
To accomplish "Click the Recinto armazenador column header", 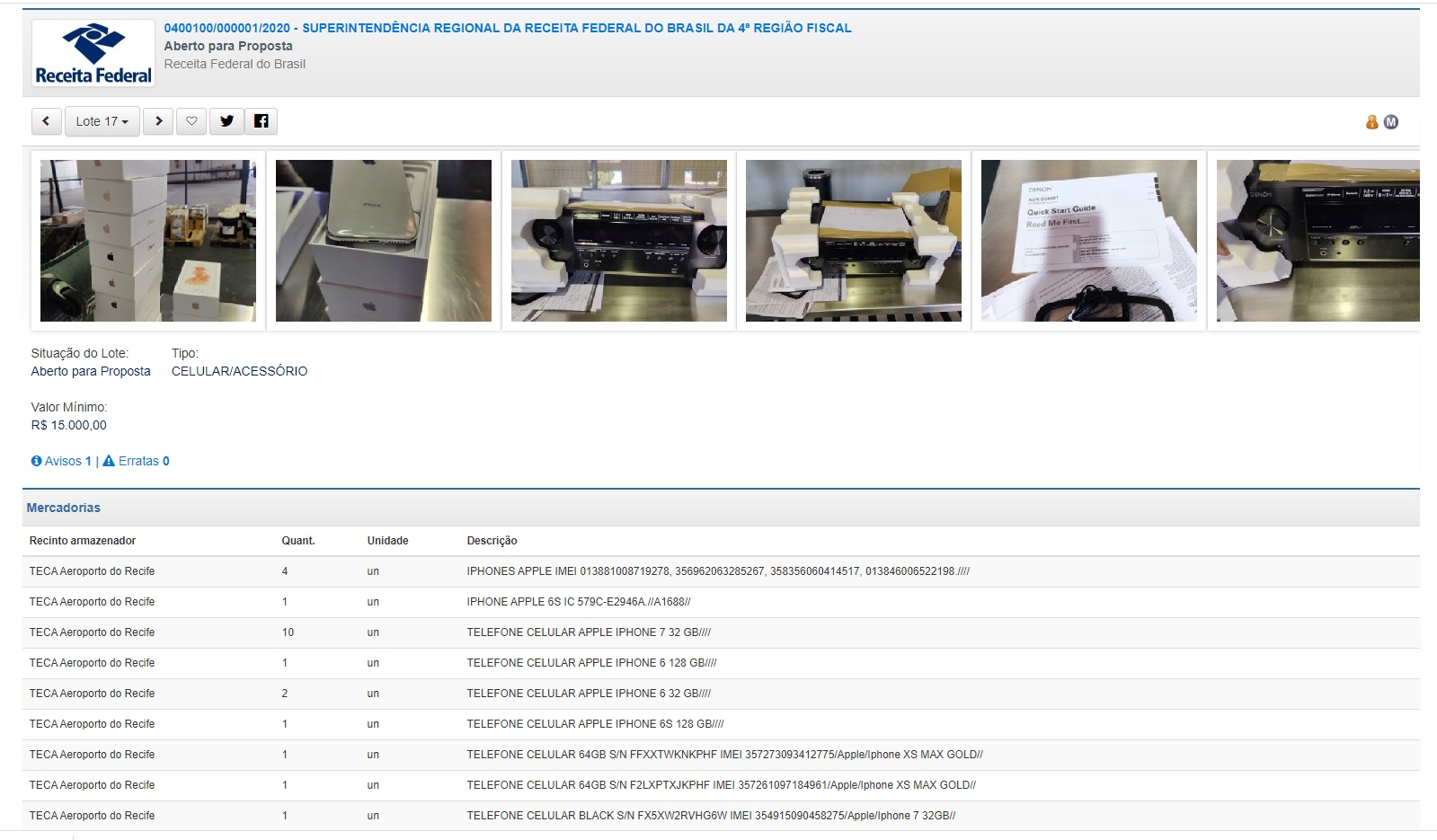I will [83, 541].
